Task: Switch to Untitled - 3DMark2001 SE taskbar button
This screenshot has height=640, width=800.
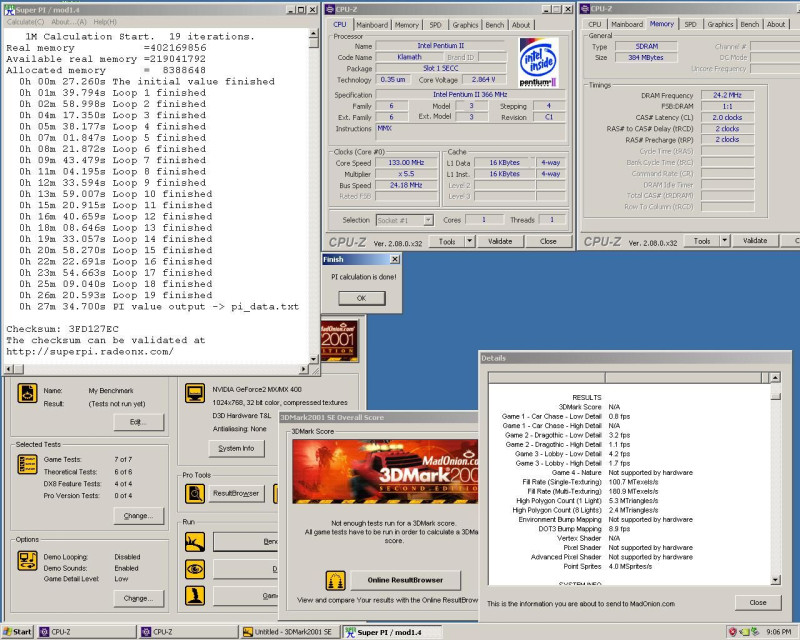Action: tap(290, 632)
